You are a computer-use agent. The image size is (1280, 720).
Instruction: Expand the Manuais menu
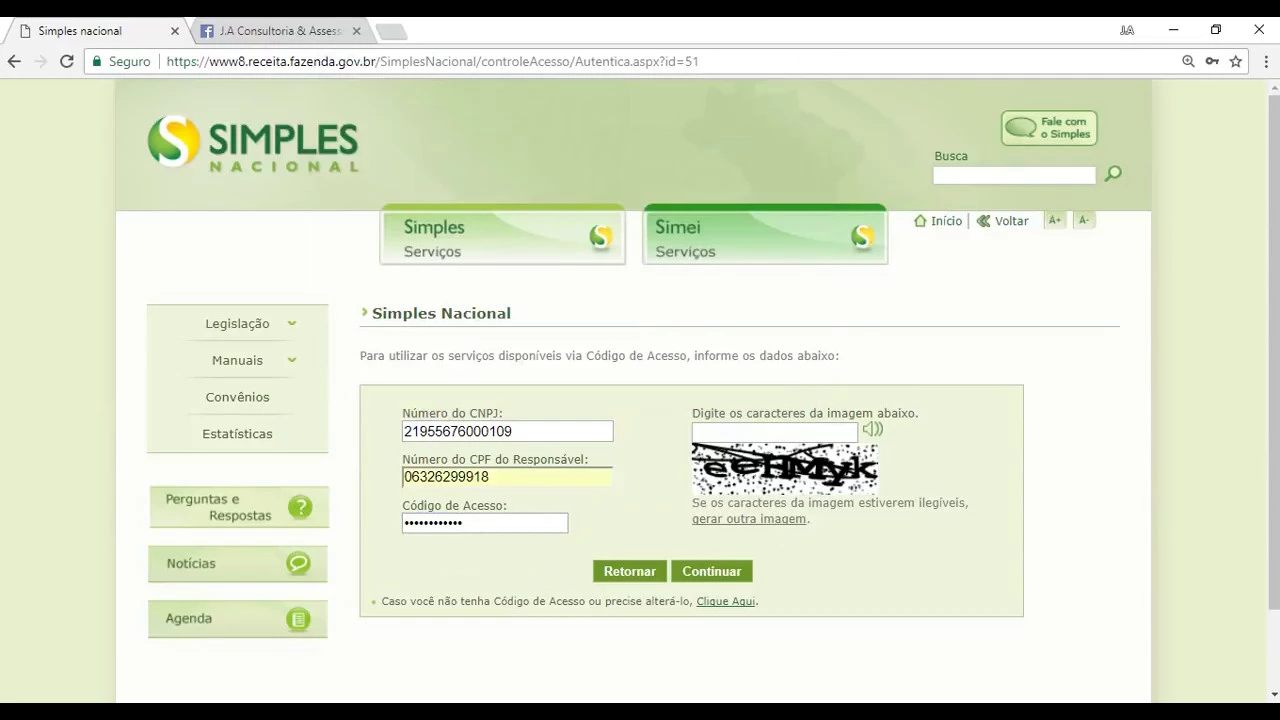click(238, 360)
